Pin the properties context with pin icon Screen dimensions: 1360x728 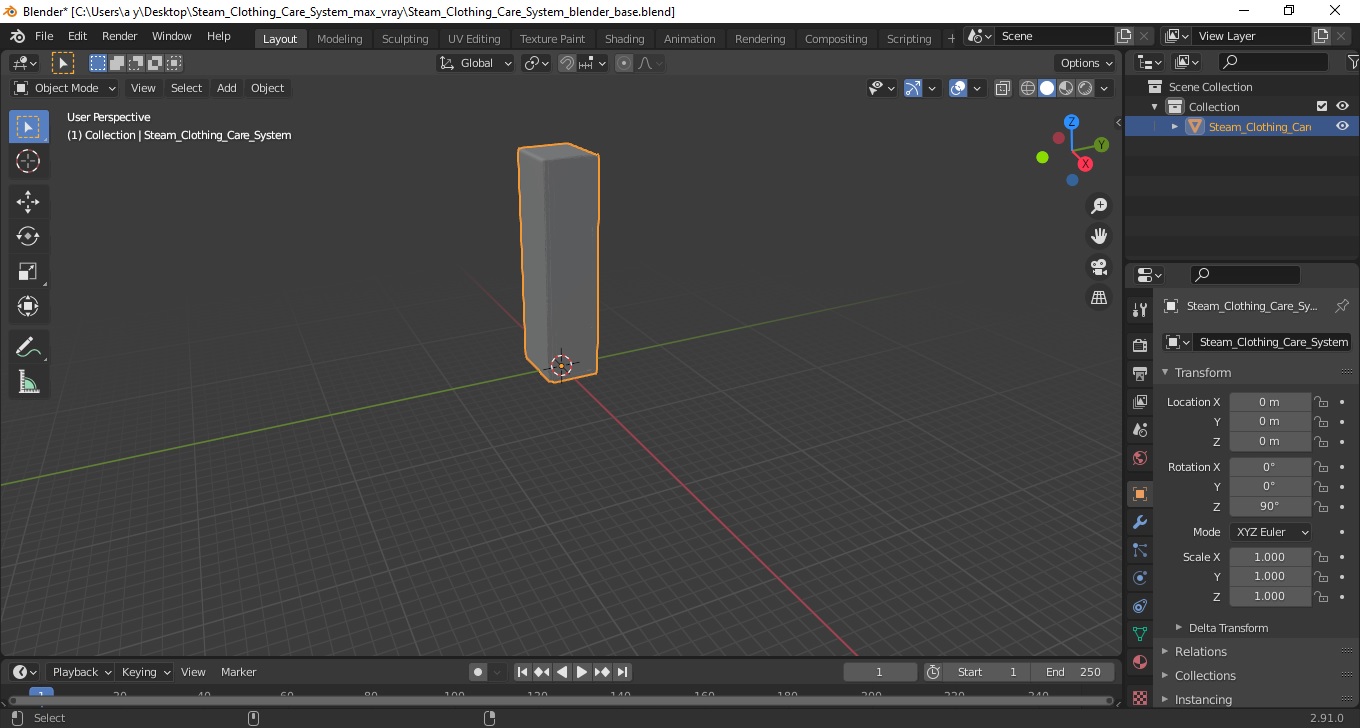(1342, 306)
